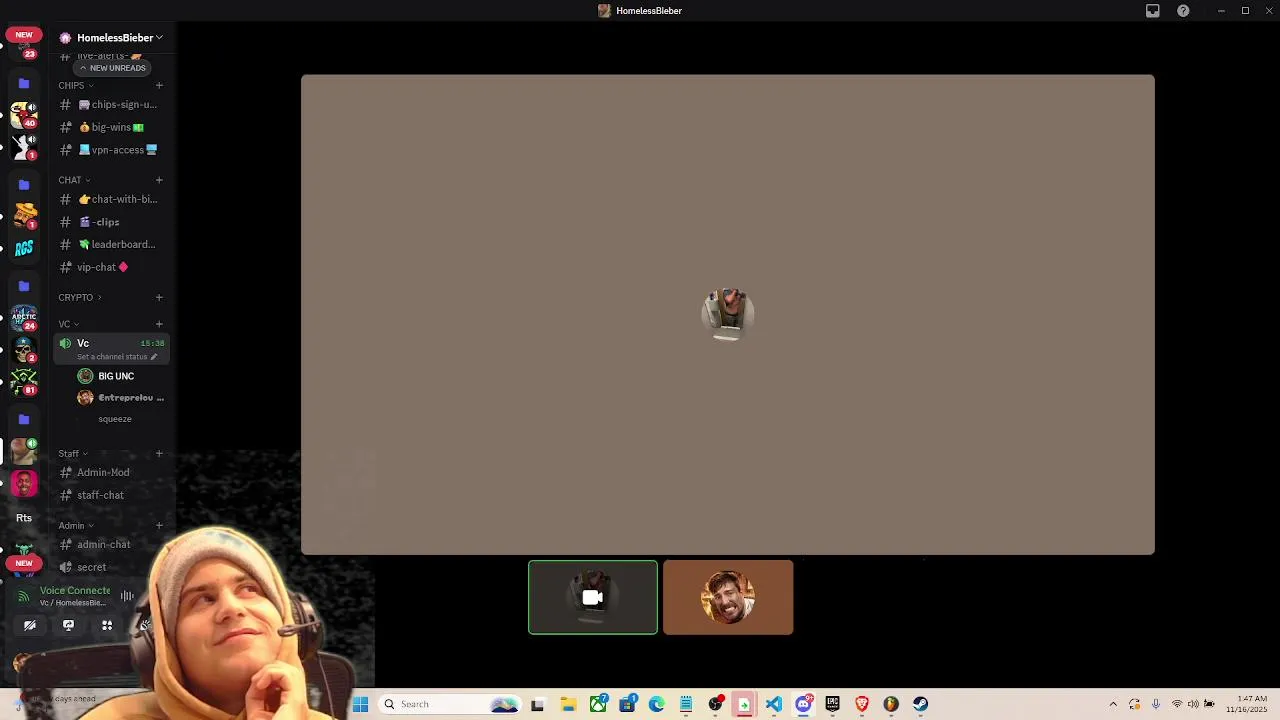Image resolution: width=1280 pixels, height=720 pixels.
Task: Open the leaderboard channel
Action: coord(110,244)
